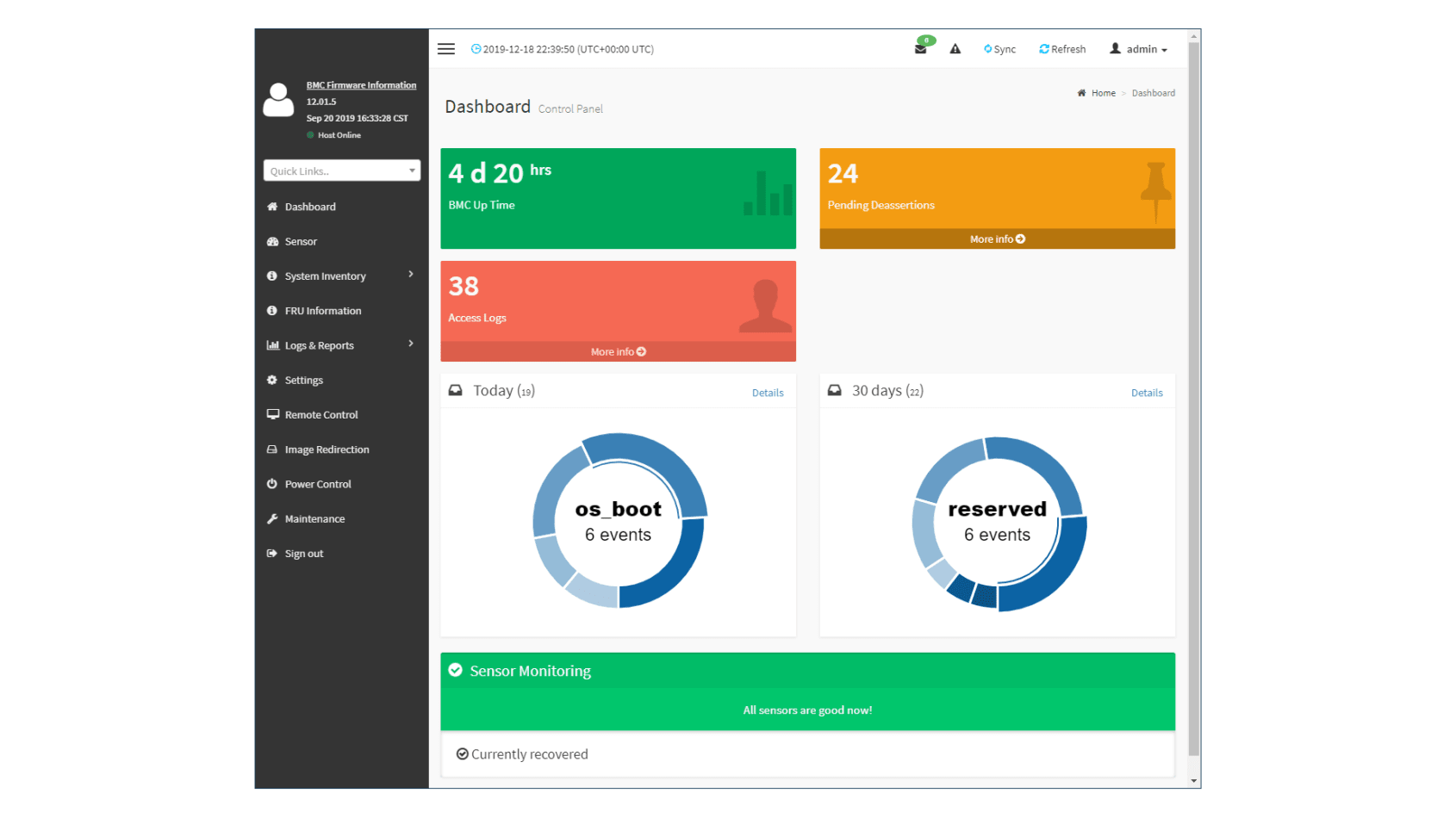Viewport: 1456px width, 818px height.
Task: Open the Quick Links combo box
Action: point(341,170)
